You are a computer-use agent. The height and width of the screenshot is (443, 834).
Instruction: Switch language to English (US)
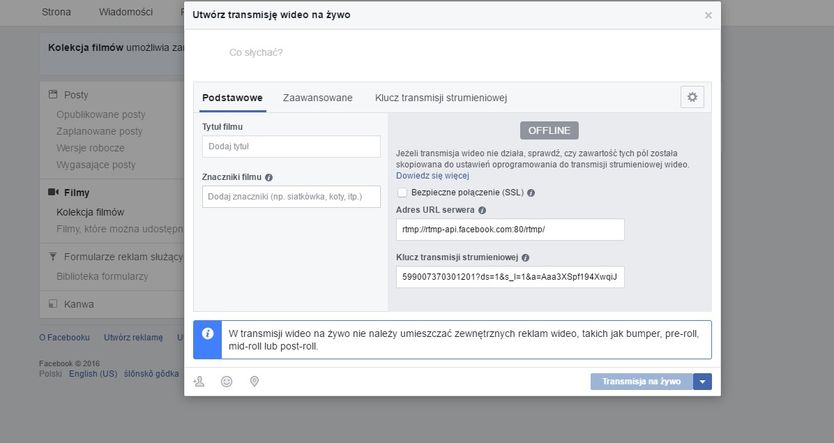pos(93,374)
